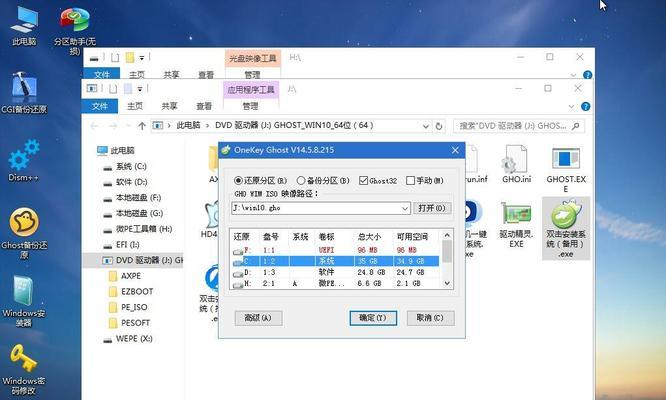
Task: Click the partition list scroll-up arrow
Action: [x=447, y=235]
